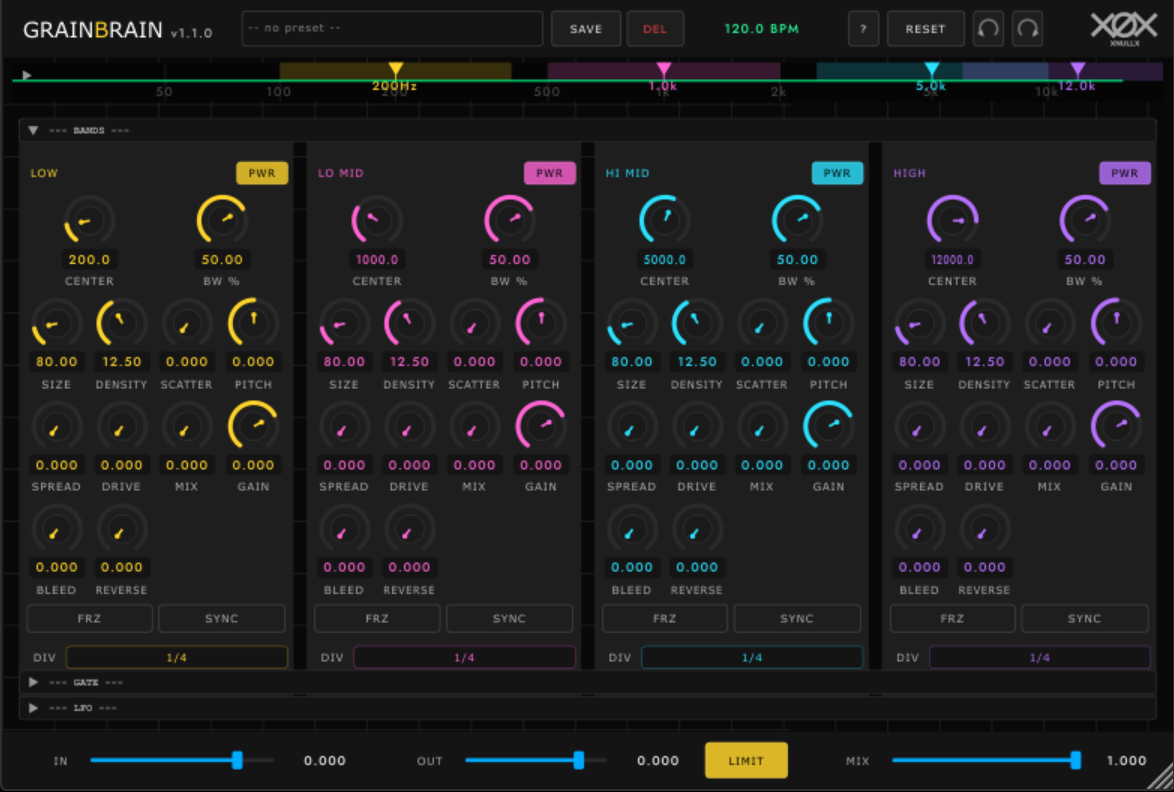
Task: Click the HIGH band MIX knob
Action: click(1049, 426)
